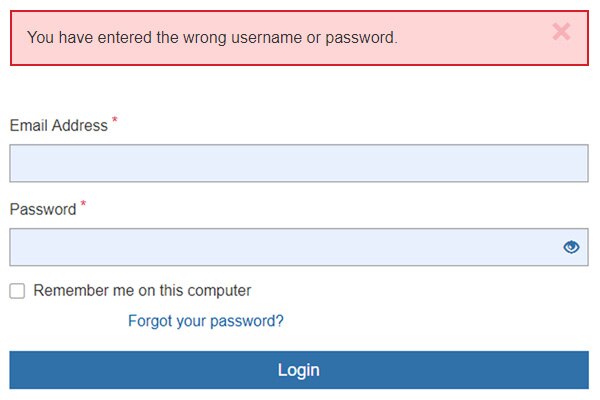Submit the form with Login

pyautogui.click(x=298, y=370)
